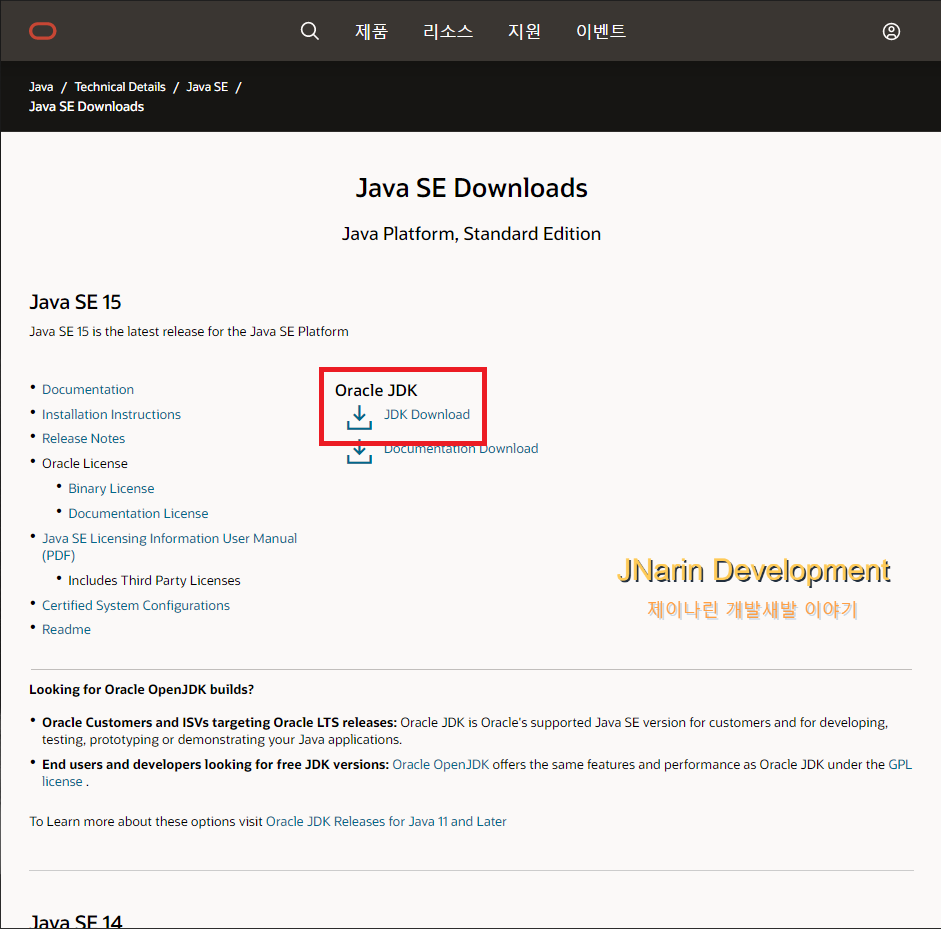
Task: Open the Binary License link
Action: (111, 489)
